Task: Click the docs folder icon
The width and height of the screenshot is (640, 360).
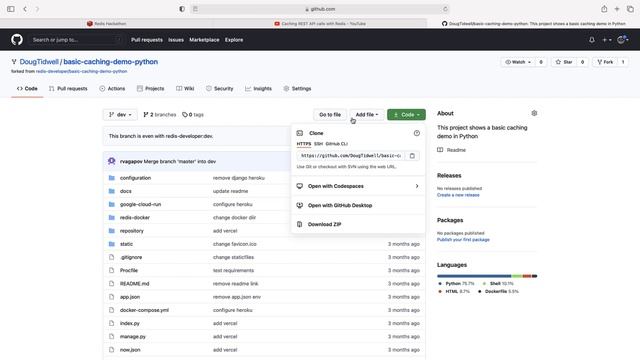Action: (x=112, y=191)
